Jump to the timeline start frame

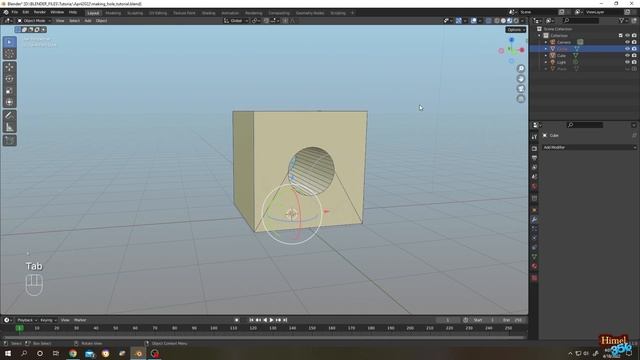251,320
